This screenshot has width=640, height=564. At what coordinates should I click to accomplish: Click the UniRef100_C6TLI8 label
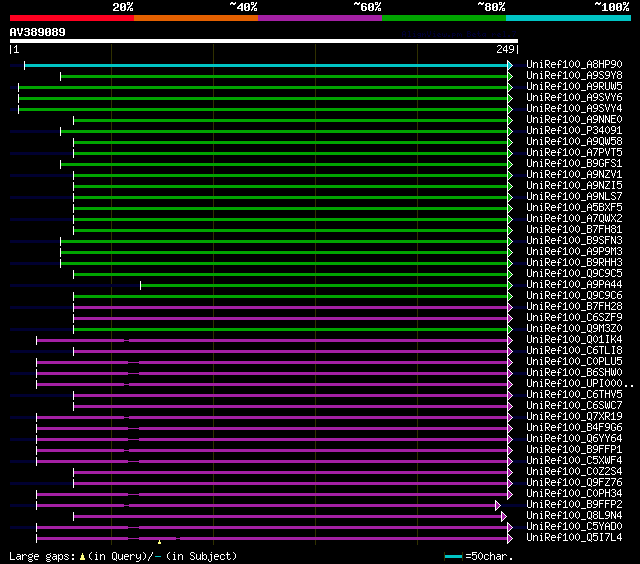574,351
